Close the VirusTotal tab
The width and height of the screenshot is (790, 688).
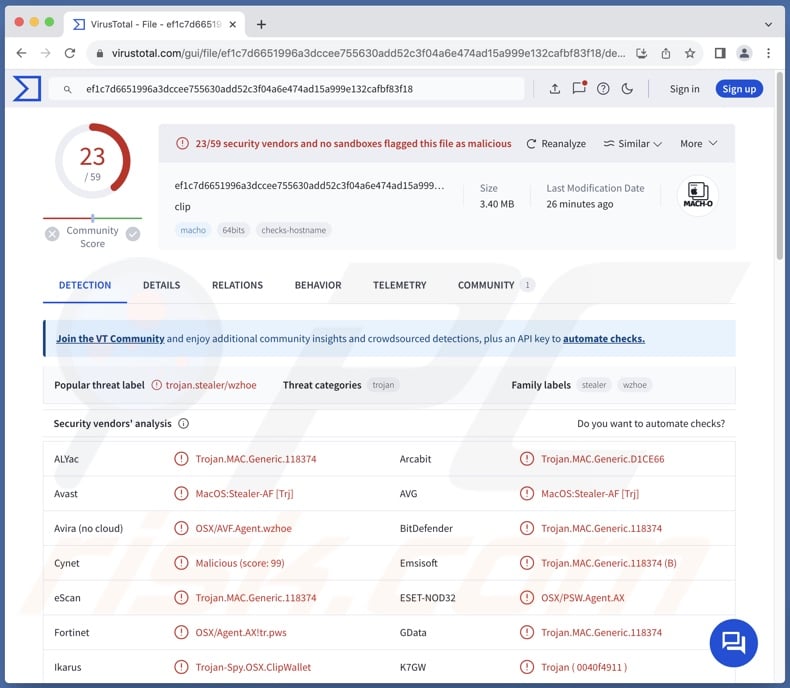[x=232, y=24]
